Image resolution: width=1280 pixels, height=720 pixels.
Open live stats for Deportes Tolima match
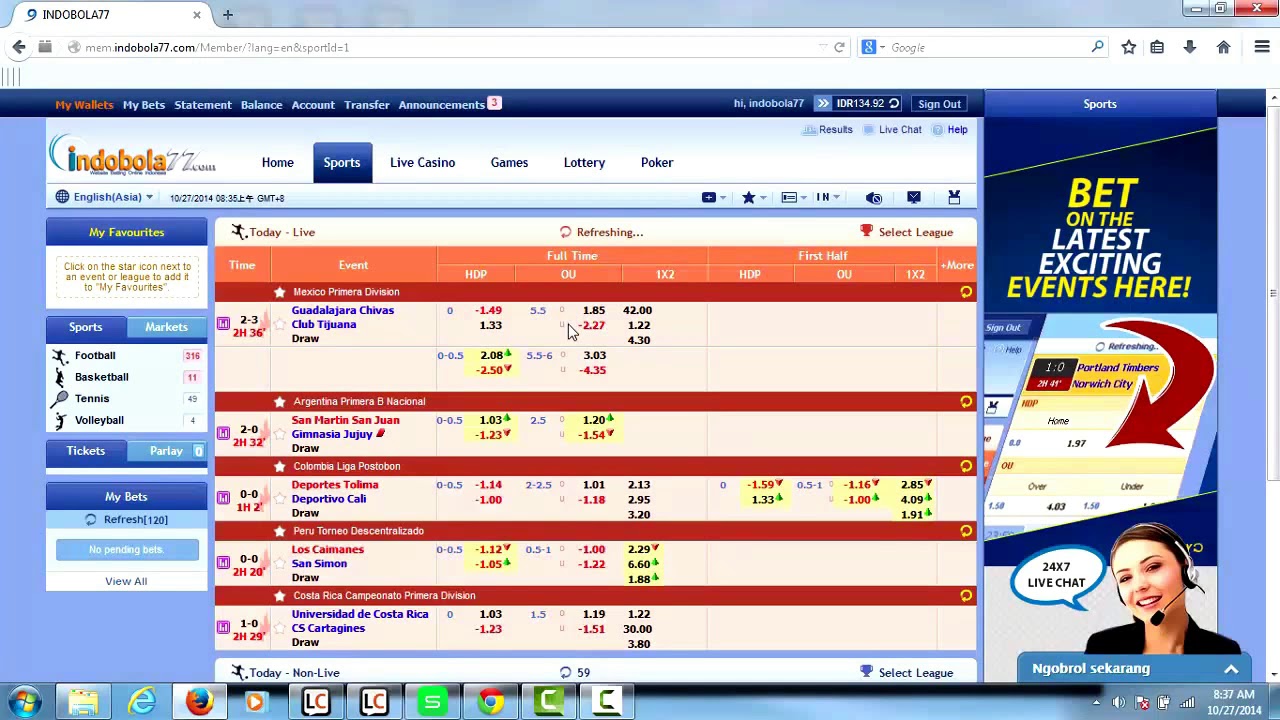(x=223, y=498)
